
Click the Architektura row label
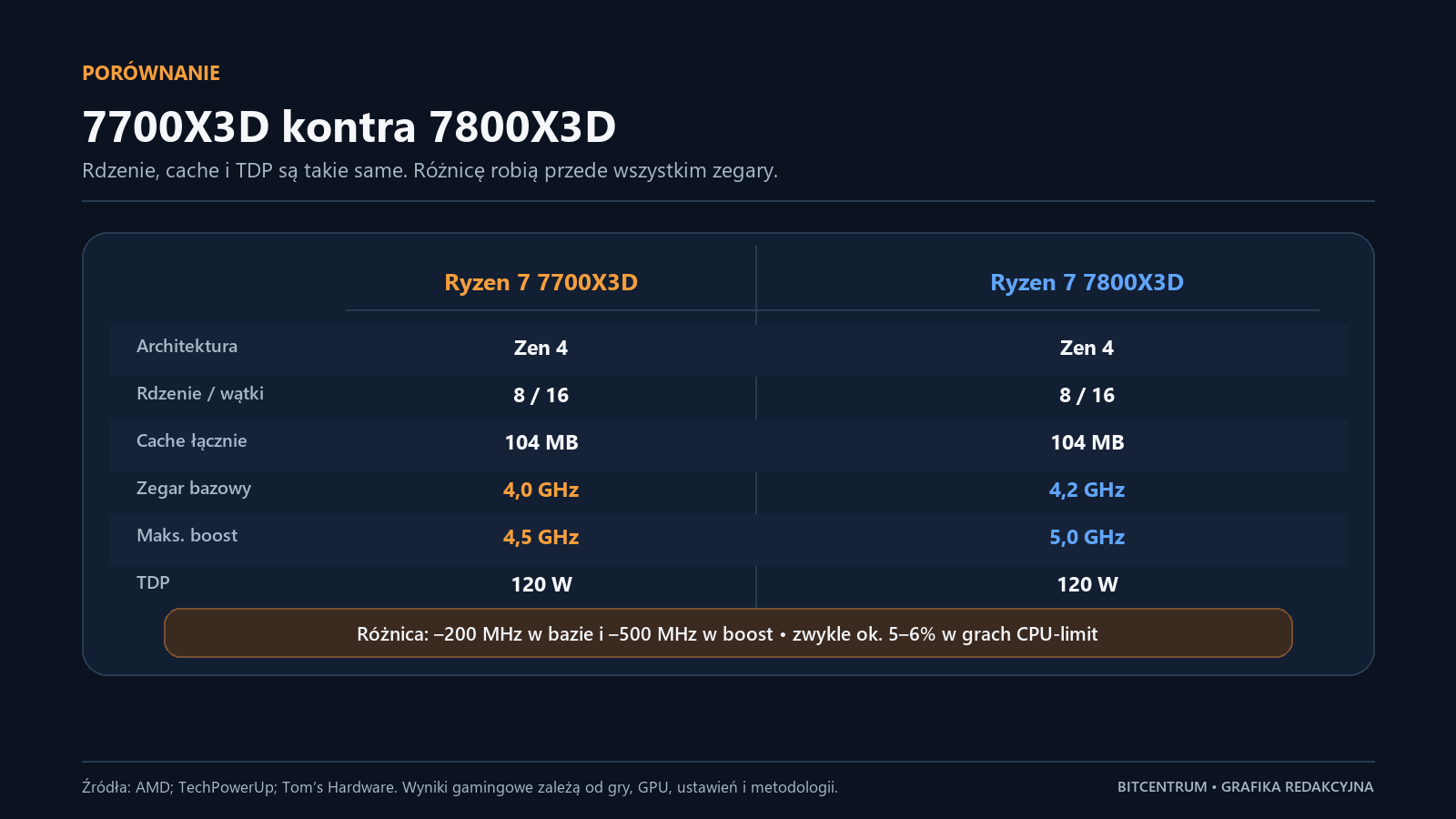point(187,346)
